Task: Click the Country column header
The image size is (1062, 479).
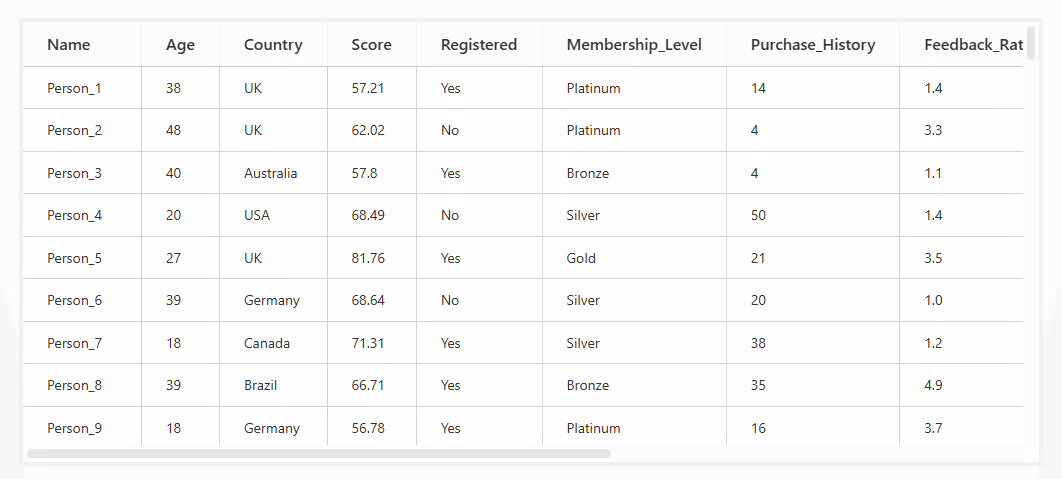Action: 273,45
